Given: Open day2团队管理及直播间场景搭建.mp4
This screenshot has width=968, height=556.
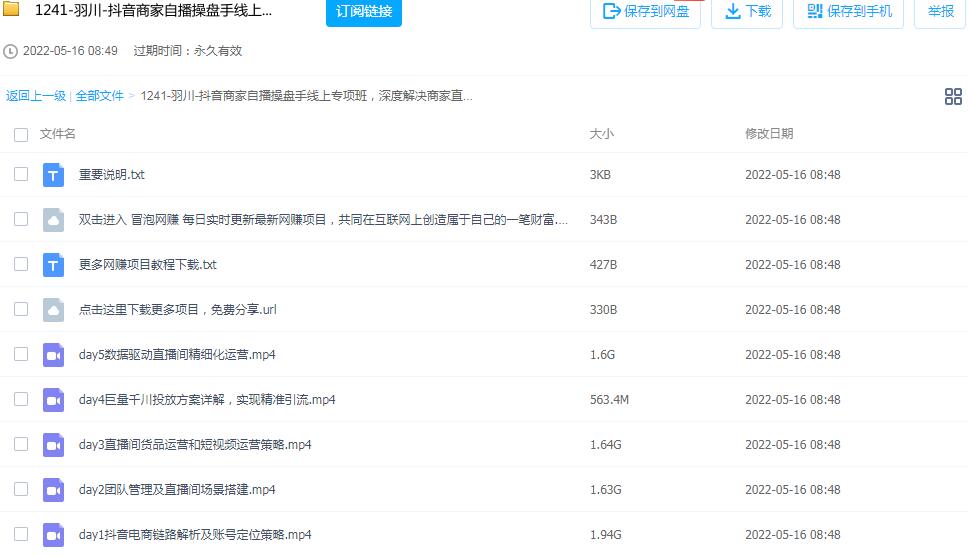Looking at the screenshot, I should [177, 490].
